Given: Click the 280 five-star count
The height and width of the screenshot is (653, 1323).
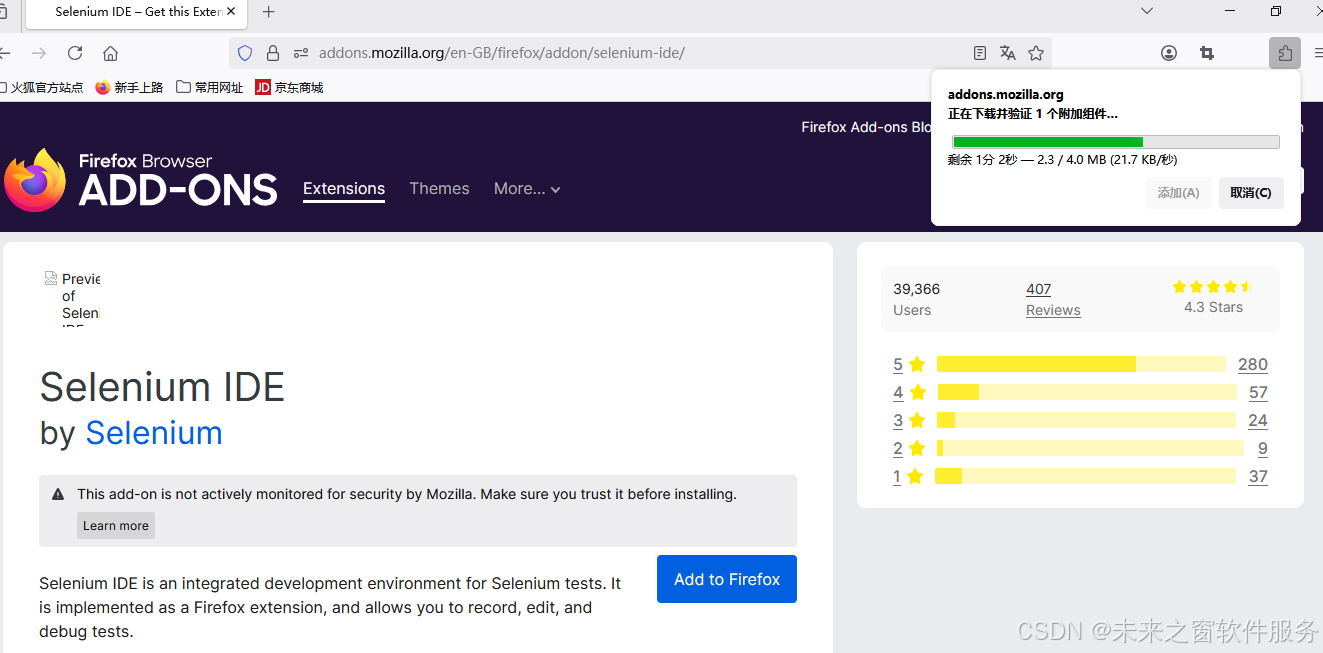Looking at the screenshot, I should click(1253, 364).
